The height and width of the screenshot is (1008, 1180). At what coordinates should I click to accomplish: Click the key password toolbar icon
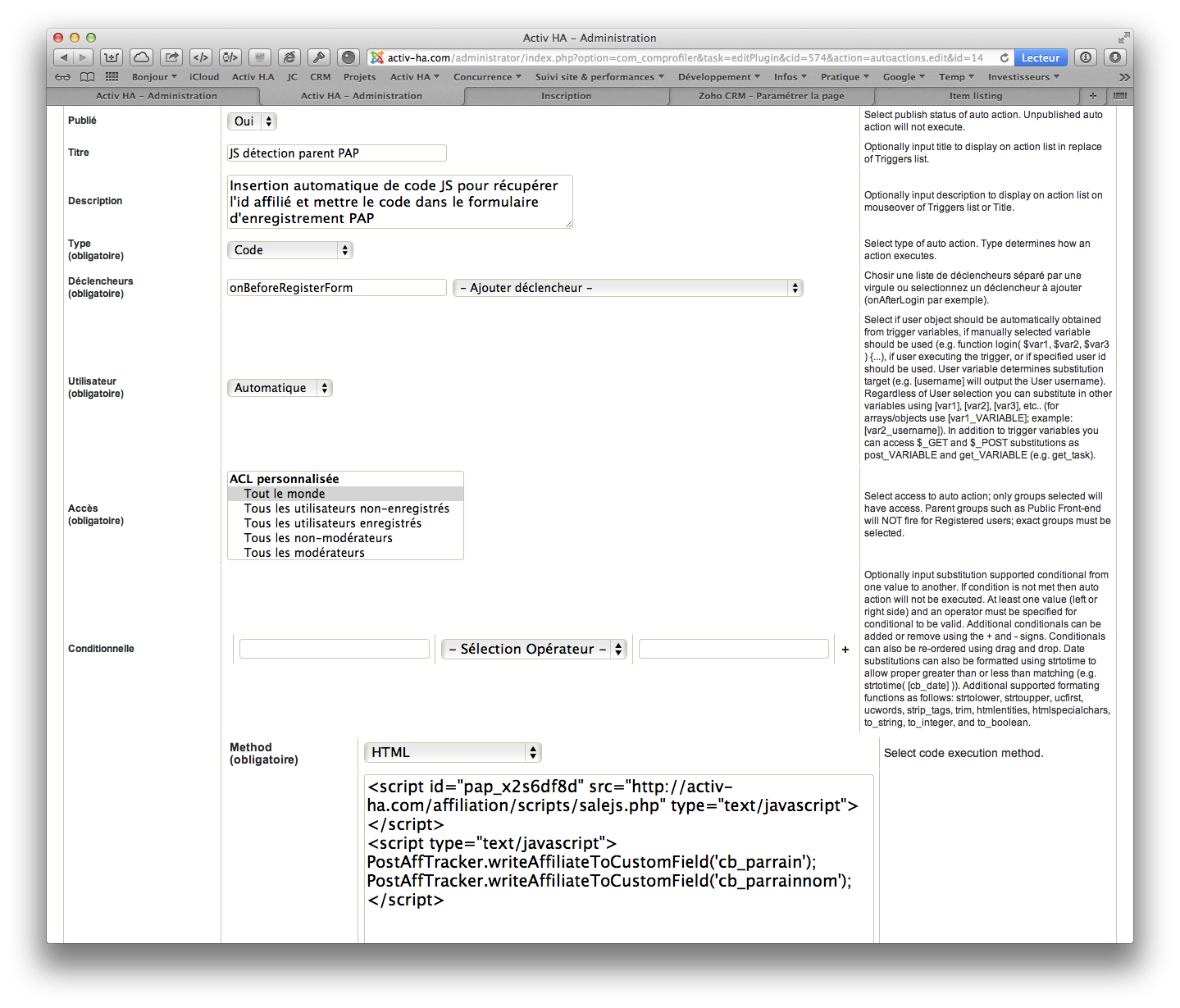(319, 57)
